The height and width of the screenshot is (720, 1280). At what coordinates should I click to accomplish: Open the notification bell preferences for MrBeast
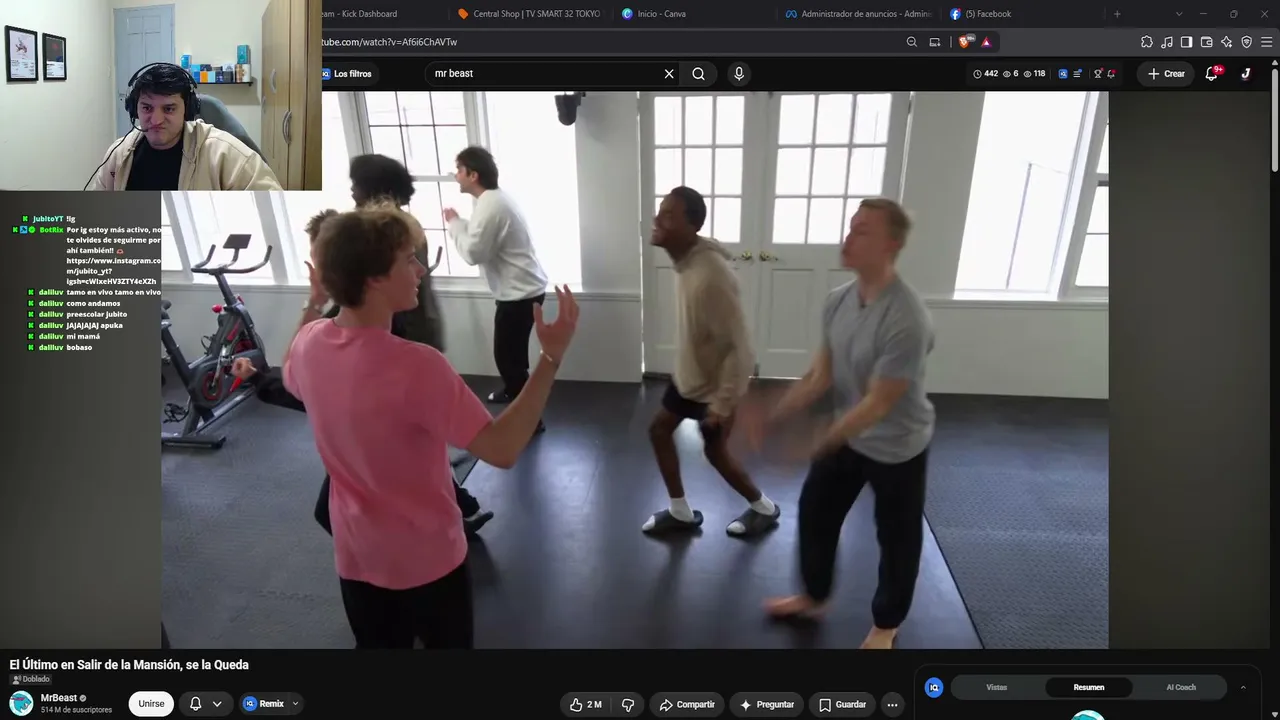205,704
